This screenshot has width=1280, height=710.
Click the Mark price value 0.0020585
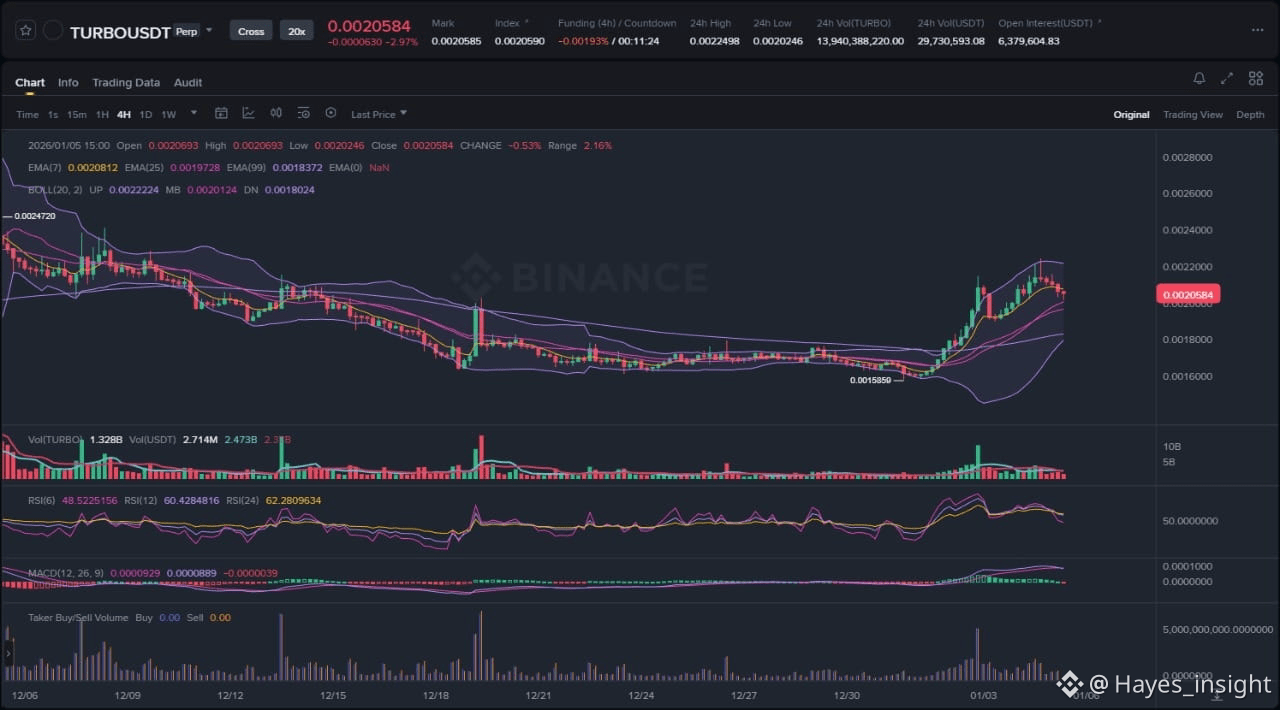pyautogui.click(x=456, y=41)
